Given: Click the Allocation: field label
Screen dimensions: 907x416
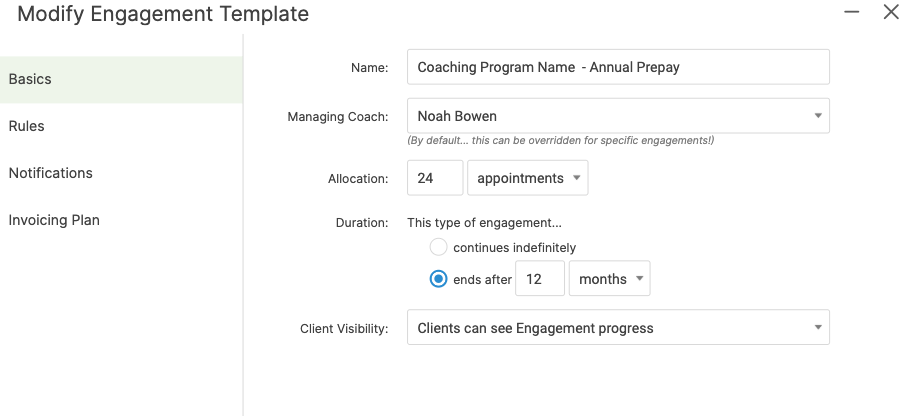Looking at the screenshot, I should 358,179.
